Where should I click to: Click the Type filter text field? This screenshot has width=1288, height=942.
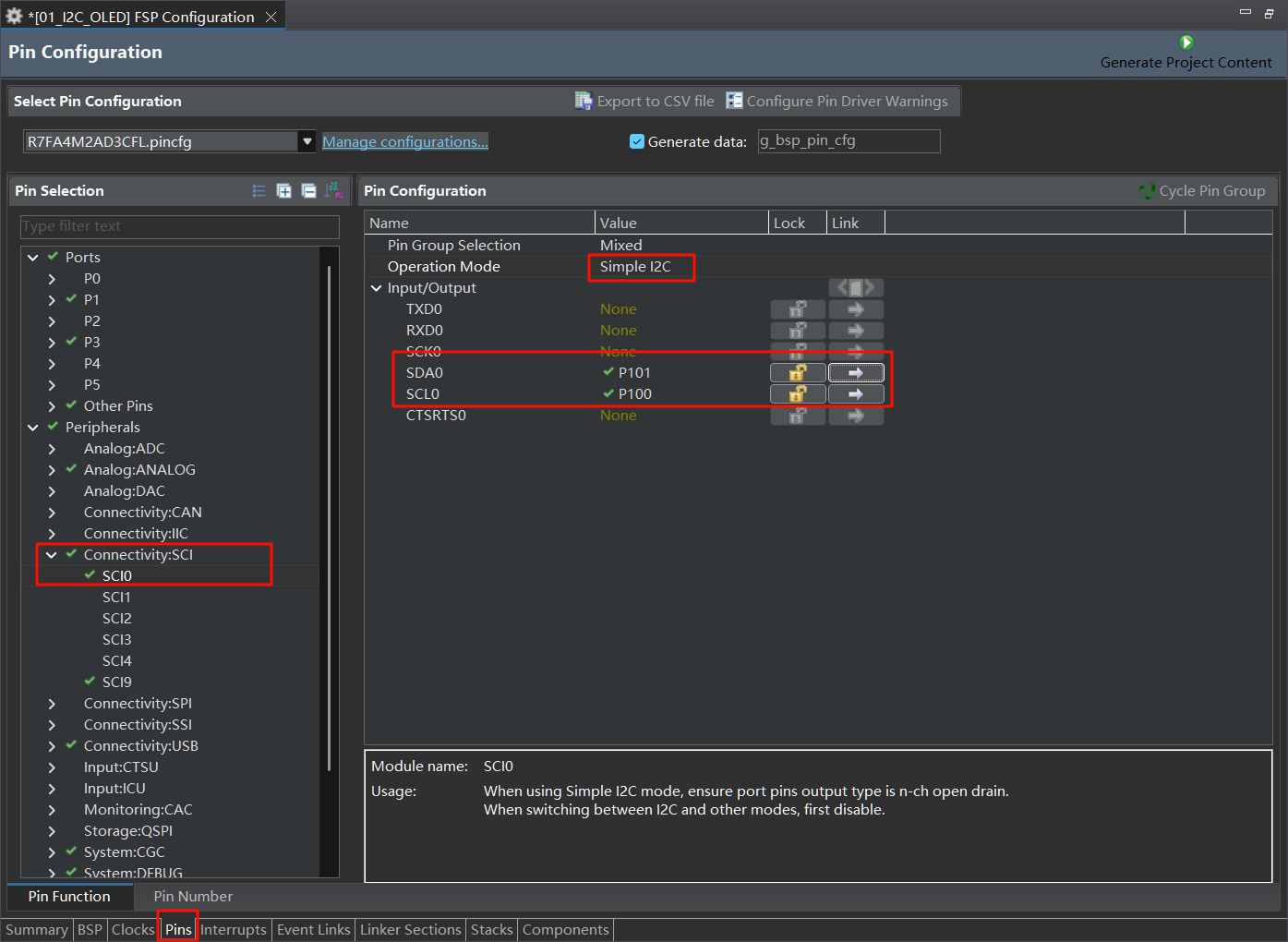180,226
